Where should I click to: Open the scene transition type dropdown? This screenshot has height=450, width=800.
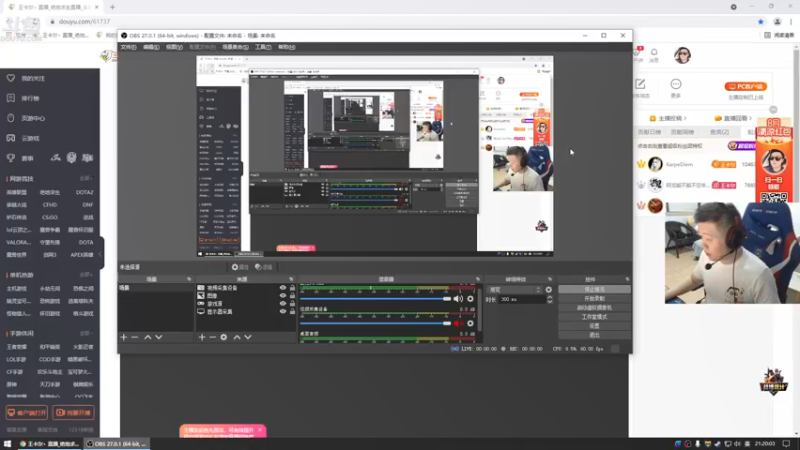(514, 289)
